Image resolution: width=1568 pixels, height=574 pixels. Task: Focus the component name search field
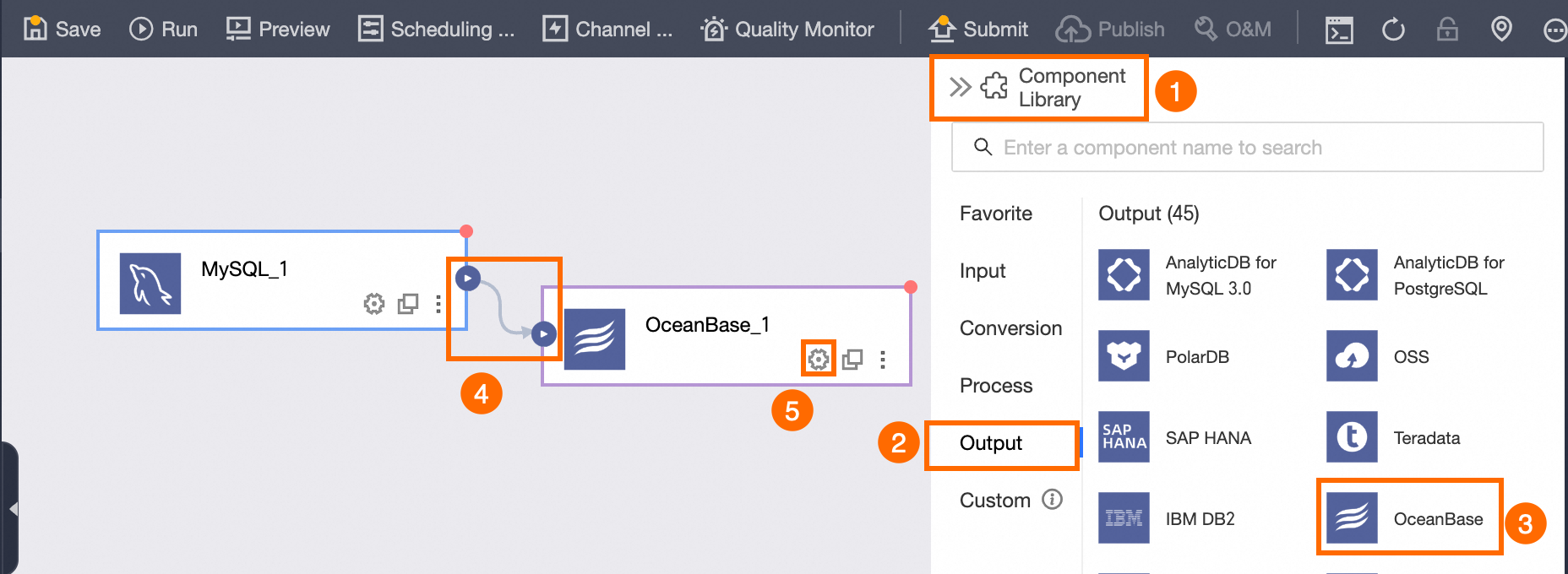tap(1247, 147)
